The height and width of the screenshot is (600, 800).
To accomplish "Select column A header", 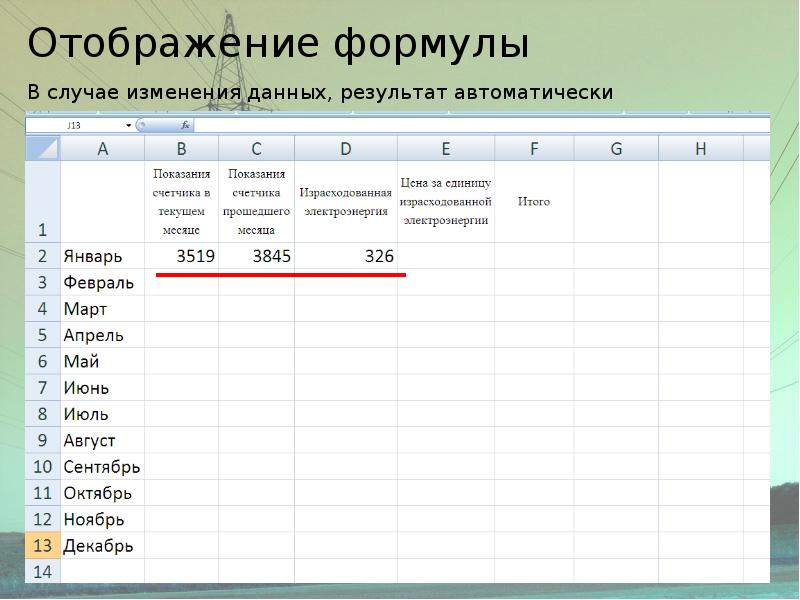I will (102, 149).
